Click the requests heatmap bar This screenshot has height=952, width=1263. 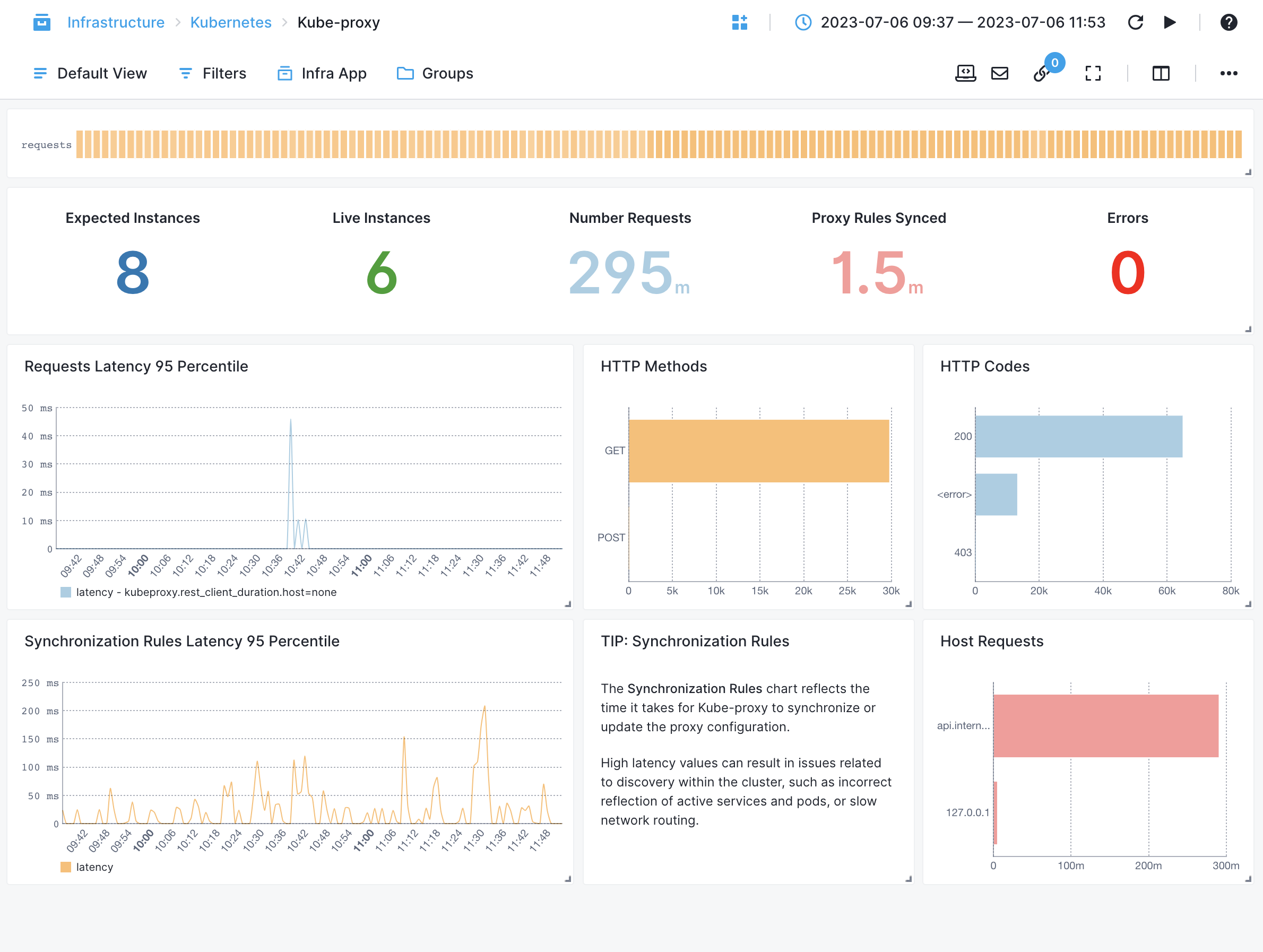click(x=659, y=144)
